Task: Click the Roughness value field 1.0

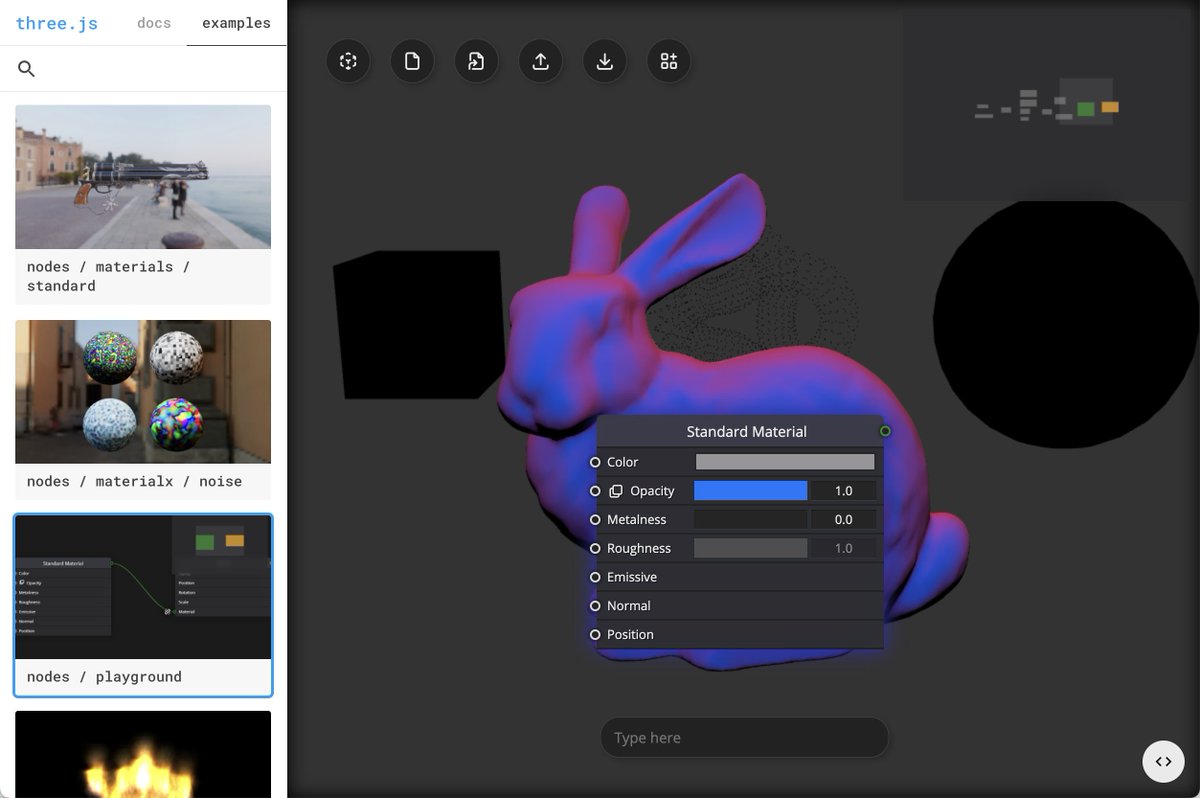Action: 843,548
